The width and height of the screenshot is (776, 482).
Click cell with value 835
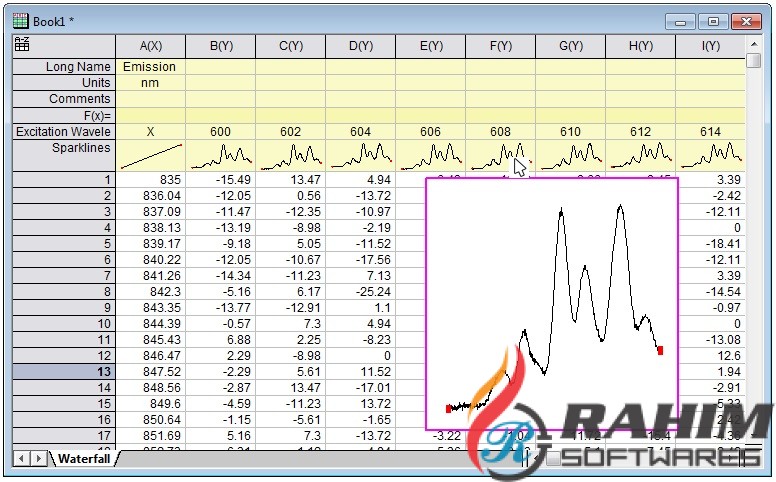click(x=150, y=180)
